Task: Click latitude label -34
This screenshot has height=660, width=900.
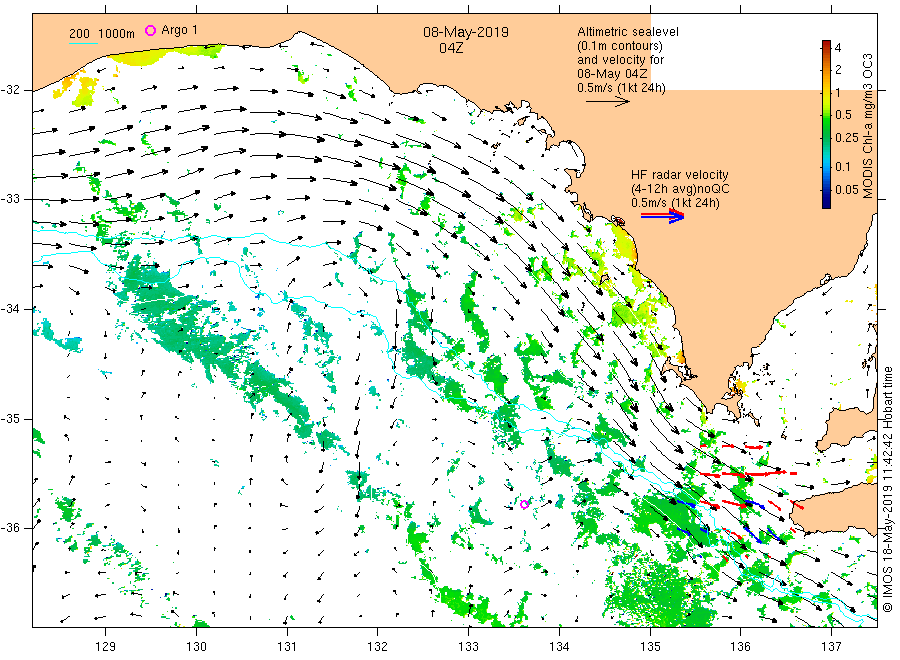Action: click(x=10, y=309)
